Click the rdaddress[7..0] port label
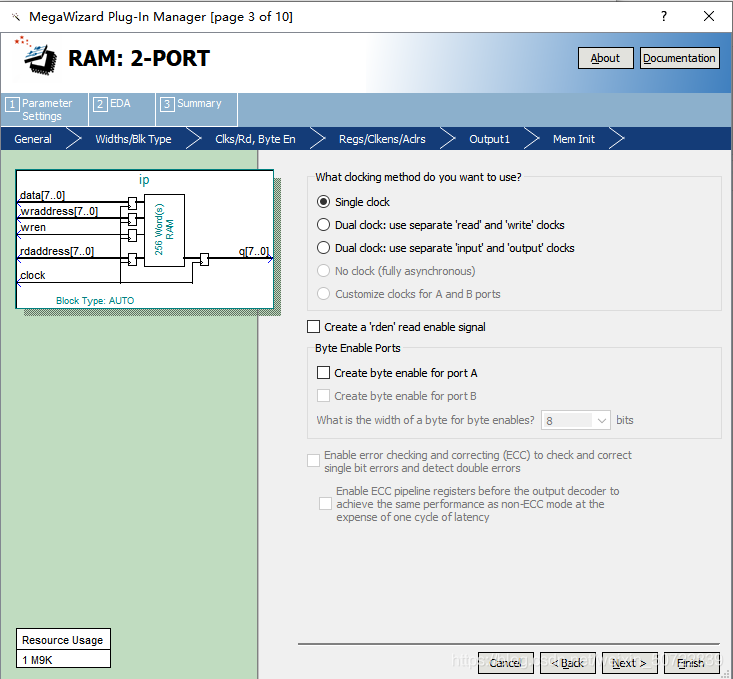Image resolution: width=733 pixels, height=679 pixels. coord(57,252)
